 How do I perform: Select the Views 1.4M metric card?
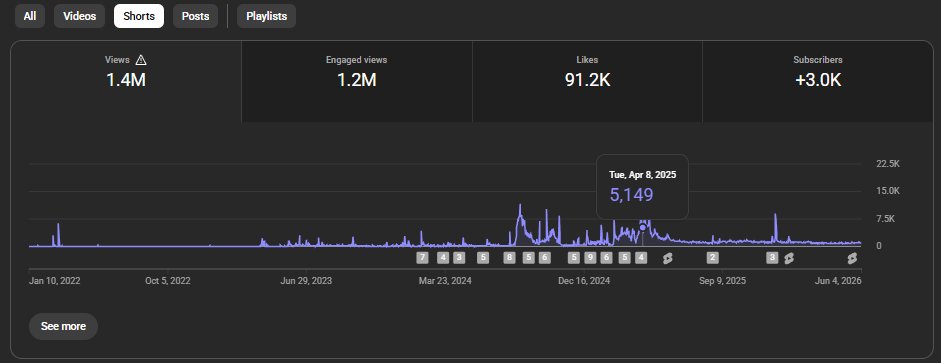point(126,82)
